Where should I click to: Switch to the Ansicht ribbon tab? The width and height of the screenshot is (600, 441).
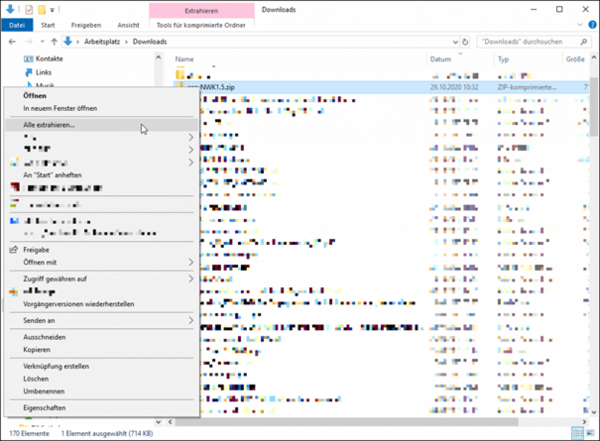pyautogui.click(x=128, y=24)
